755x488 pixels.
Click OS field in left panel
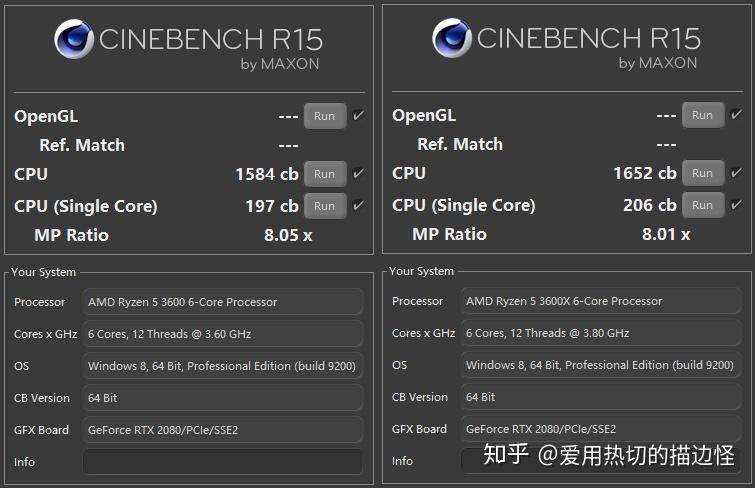pos(222,366)
